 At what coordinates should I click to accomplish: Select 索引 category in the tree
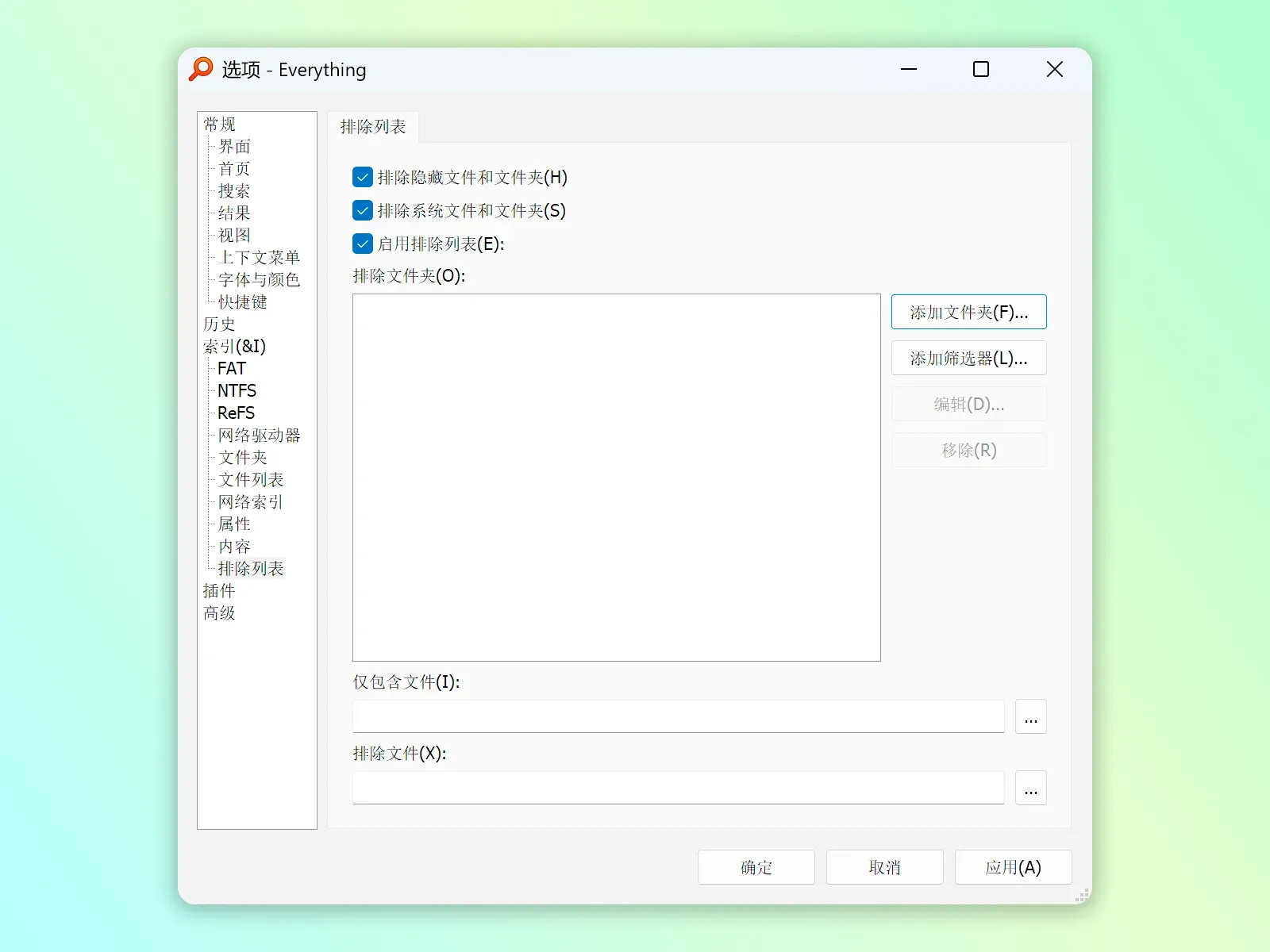pos(234,346)
